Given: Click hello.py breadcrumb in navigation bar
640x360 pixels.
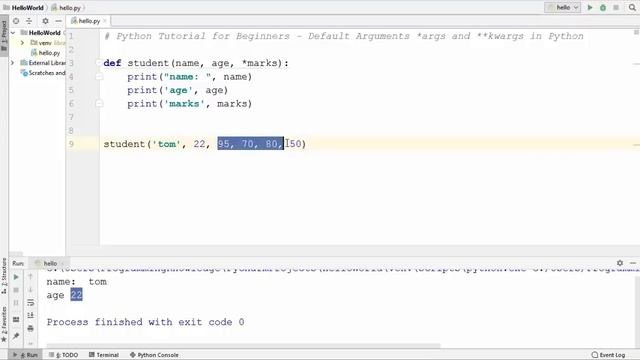Looking at the screenshot, I should pos(66,7).
